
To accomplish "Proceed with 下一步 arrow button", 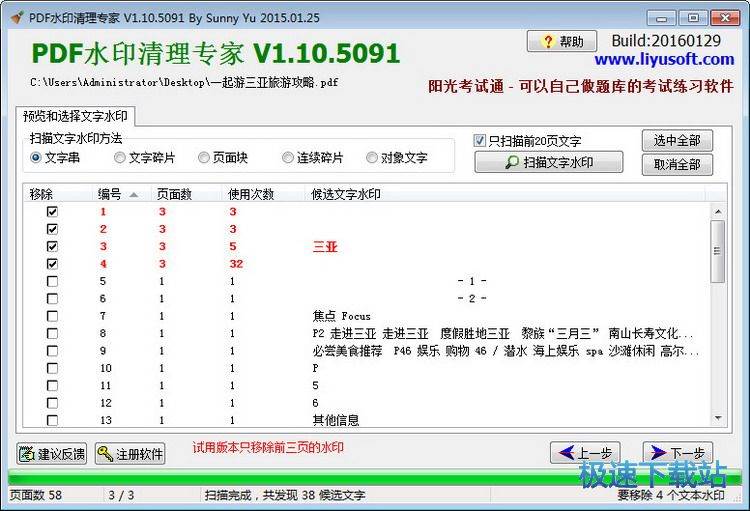I will tap(677, 453).
